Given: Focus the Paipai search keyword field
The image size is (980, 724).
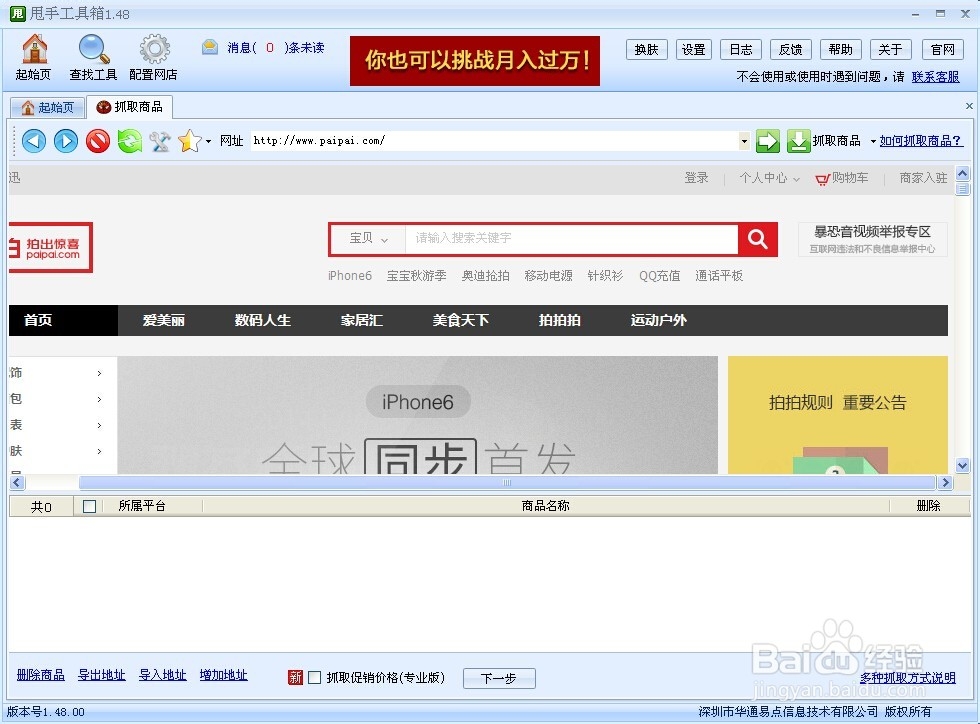Looking at the screenshot, I should tap(571, 238).
